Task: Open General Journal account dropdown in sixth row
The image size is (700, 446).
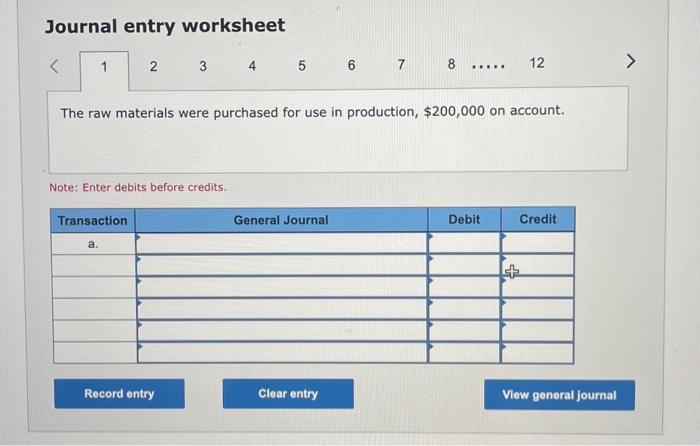Action: [x=283, y=352]
